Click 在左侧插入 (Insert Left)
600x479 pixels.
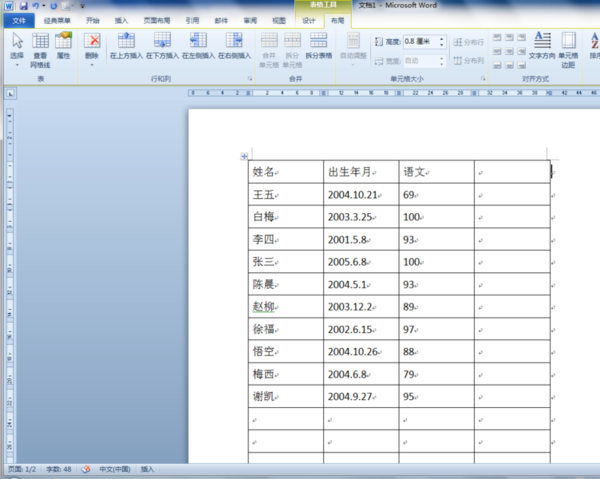point(198,46)
